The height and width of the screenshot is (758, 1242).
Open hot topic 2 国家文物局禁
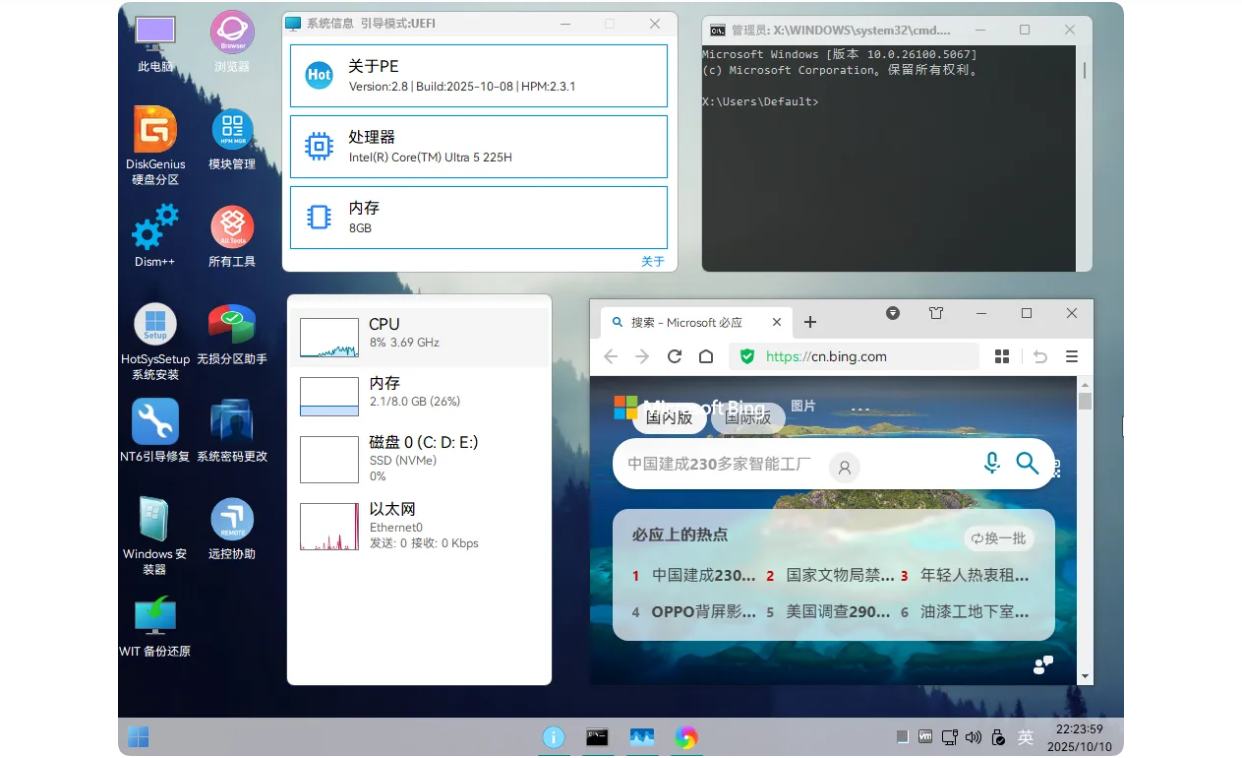[x=830, y=576]
